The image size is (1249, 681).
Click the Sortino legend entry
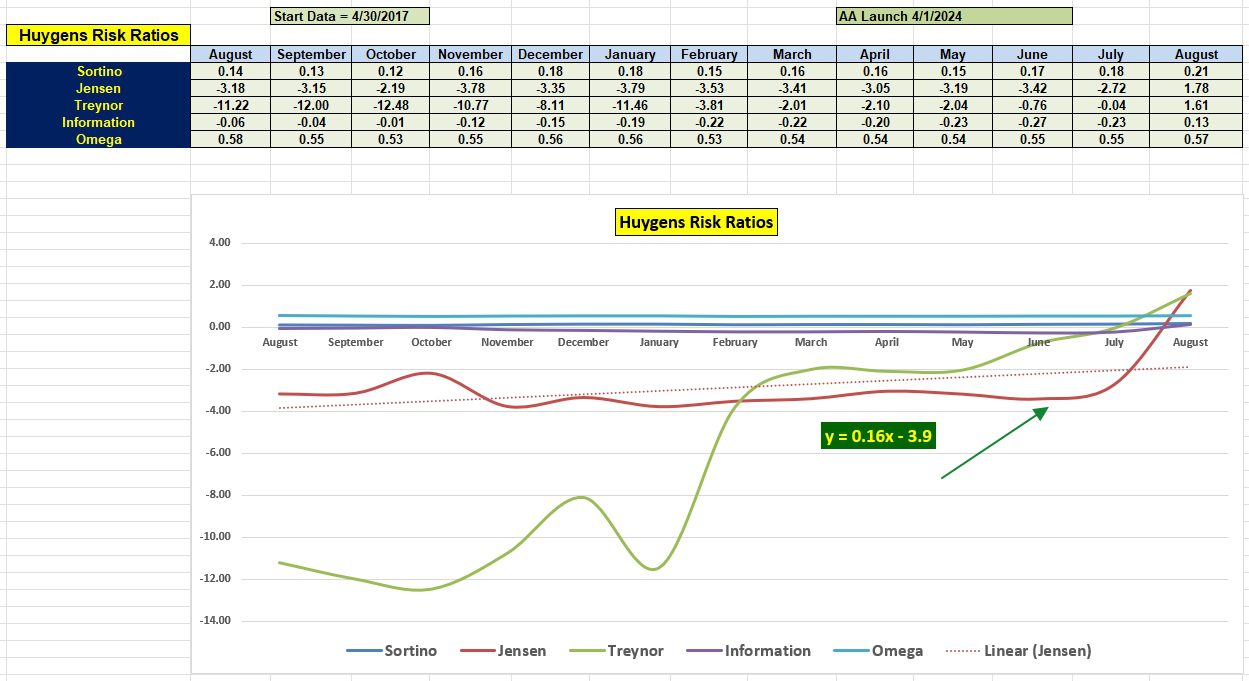[392, 651]
